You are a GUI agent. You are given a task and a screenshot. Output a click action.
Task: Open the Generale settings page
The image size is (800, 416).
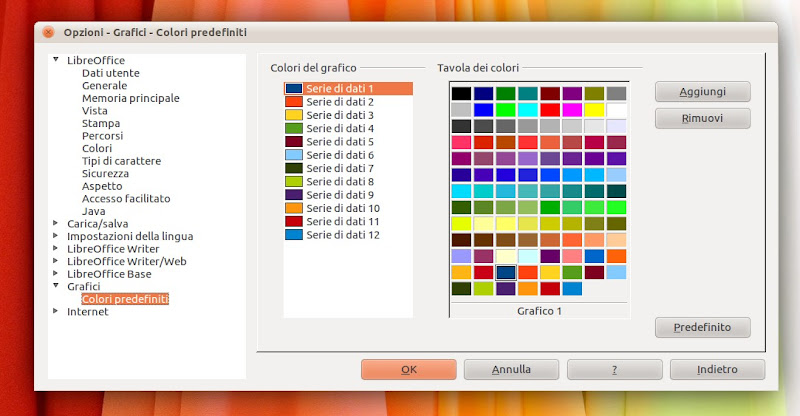point(105,85)
